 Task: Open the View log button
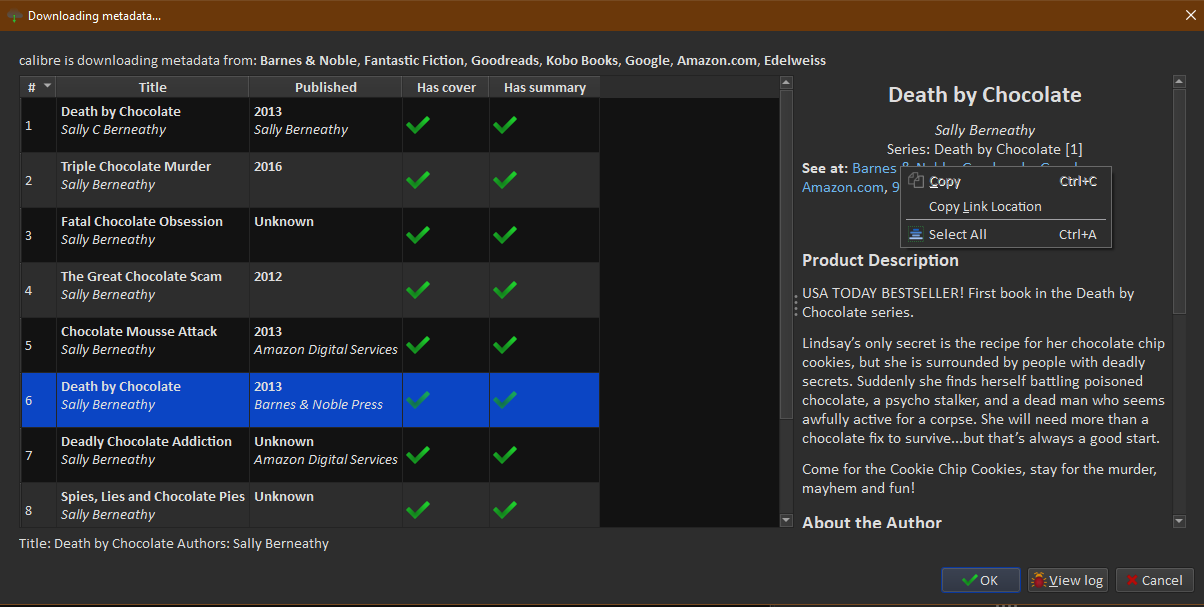(1067, 580)
